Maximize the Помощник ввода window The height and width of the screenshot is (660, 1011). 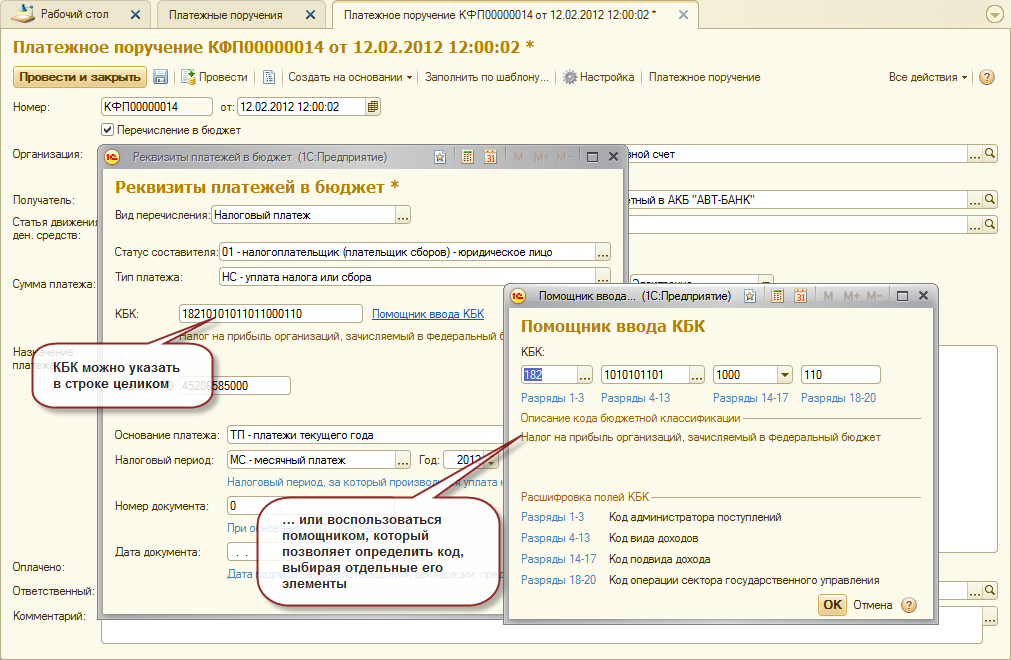coord(903,296)
